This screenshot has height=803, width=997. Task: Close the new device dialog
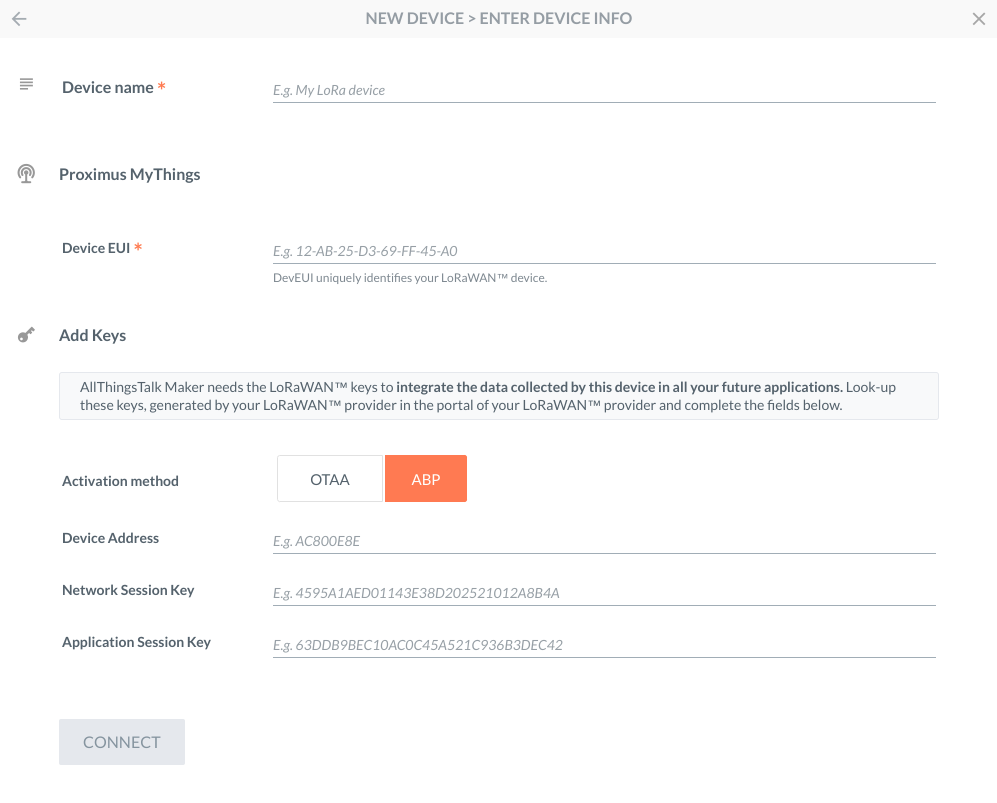click(x=978, y=19)
